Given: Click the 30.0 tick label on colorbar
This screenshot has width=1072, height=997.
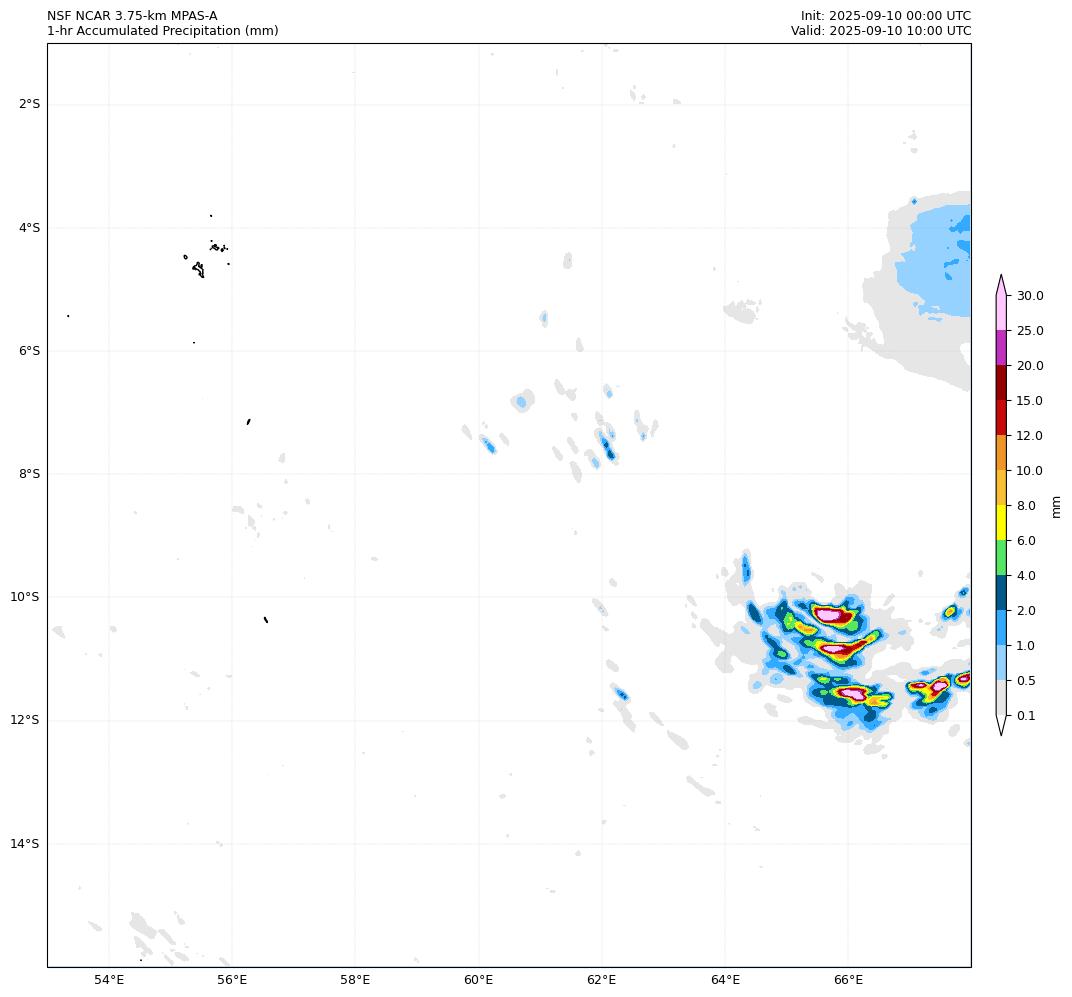Looking at the screenshot, I should coord(1030,296).
